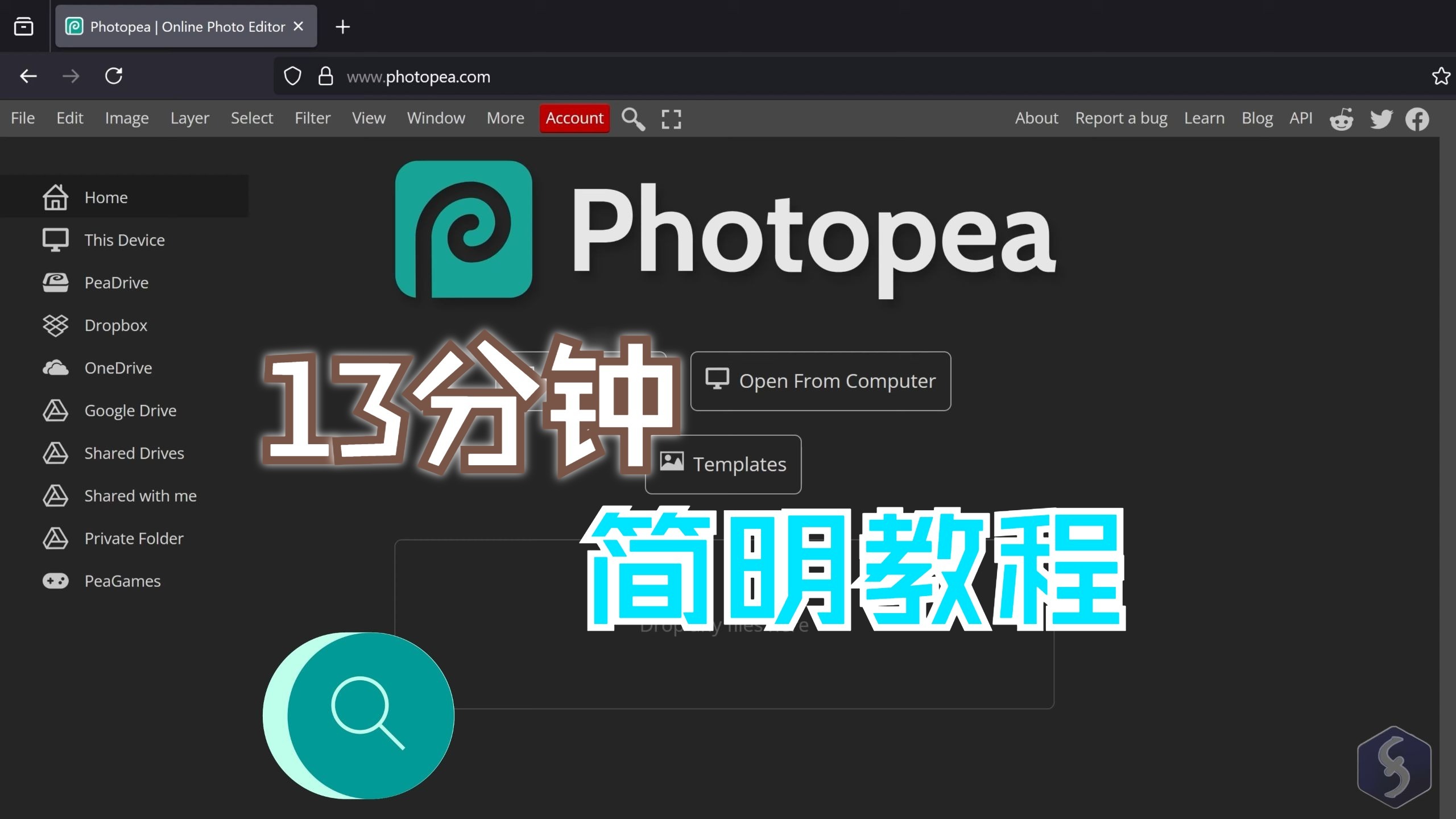Open a new browser tab with plus
The width and height of the screenshot is (1456, 819).
coord(342,27)
